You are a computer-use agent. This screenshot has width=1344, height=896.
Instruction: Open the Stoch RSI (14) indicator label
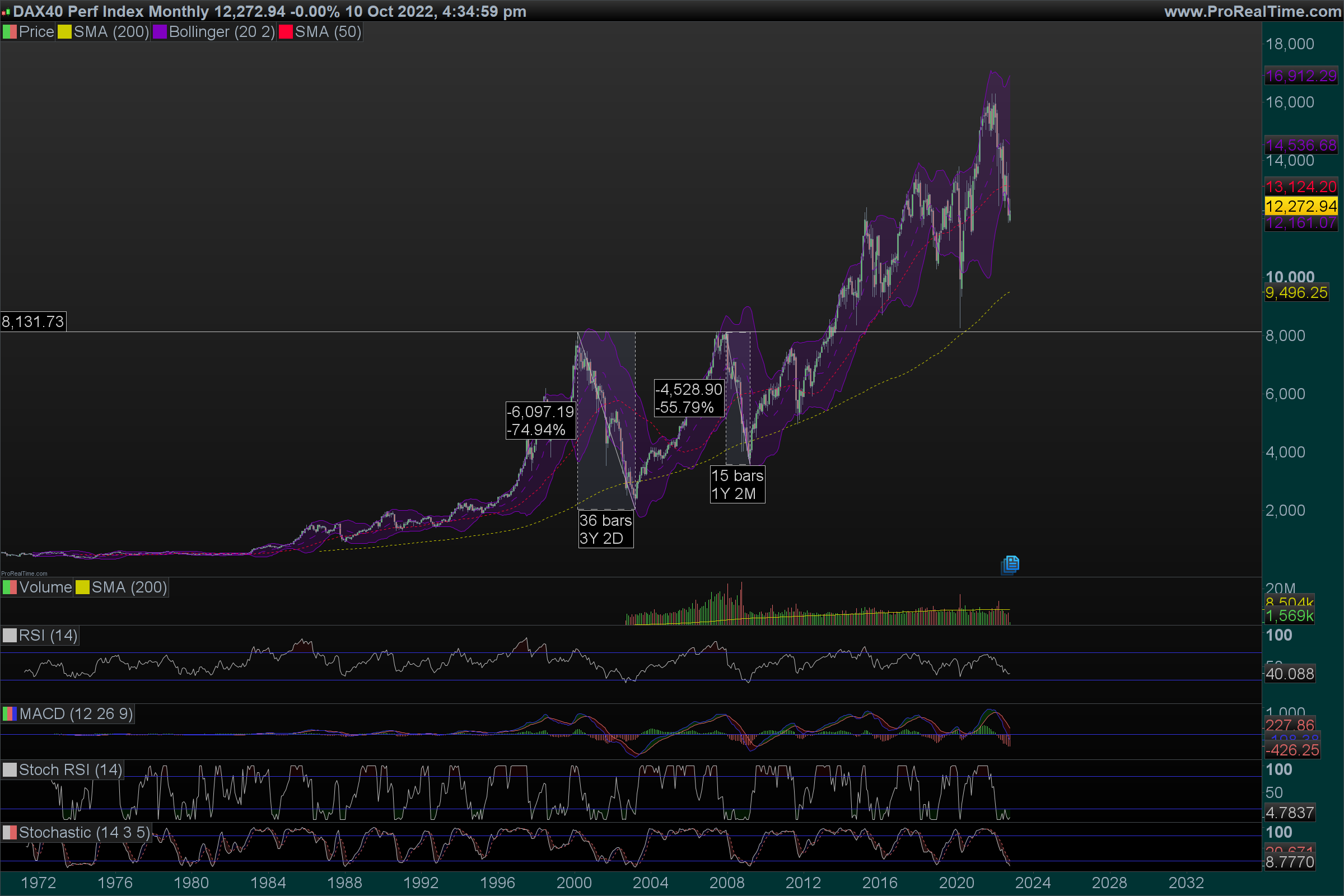69,769
